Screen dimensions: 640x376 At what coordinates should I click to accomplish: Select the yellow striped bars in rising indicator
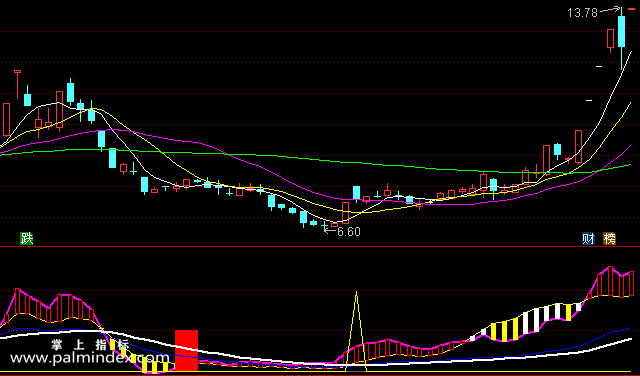click(x=504, y=331)
